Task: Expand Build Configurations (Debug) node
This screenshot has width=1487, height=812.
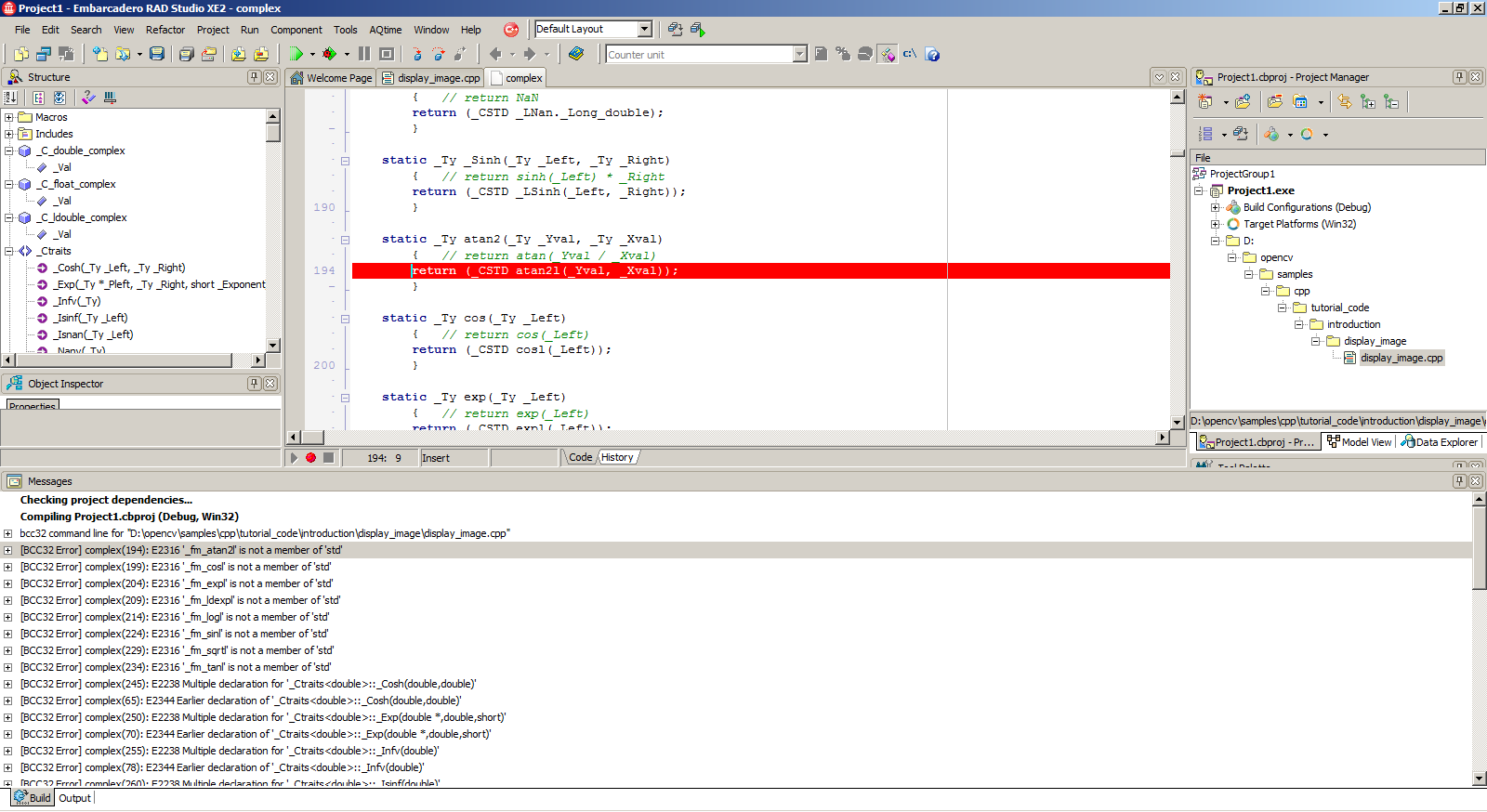Action: [1215, 207]
